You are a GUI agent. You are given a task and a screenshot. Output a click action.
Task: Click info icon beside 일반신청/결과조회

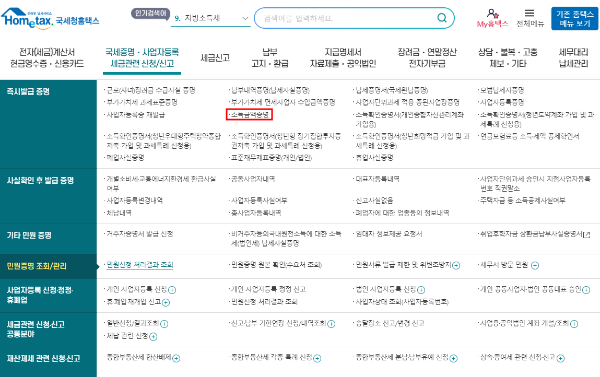(164, 324)
